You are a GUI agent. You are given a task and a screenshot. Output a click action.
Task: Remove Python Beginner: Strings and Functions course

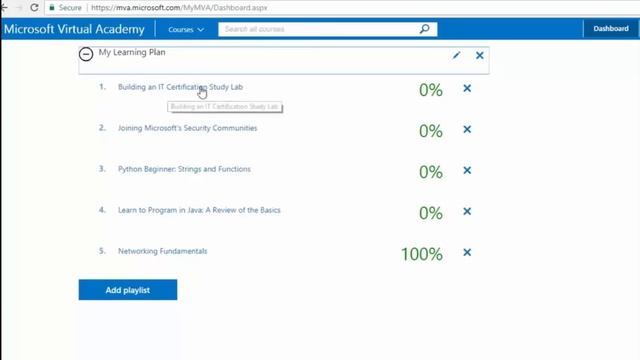click(467, 170)
